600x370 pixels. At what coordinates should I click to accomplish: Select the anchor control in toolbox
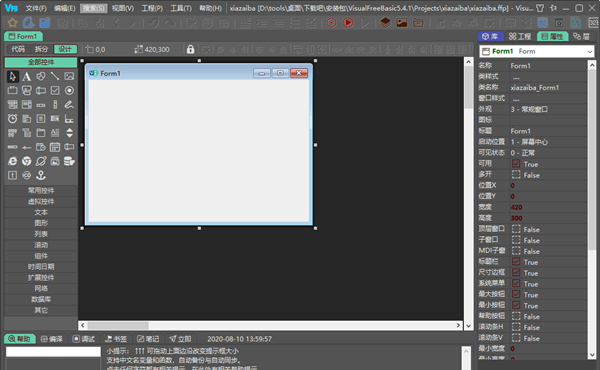coord(41,175)
